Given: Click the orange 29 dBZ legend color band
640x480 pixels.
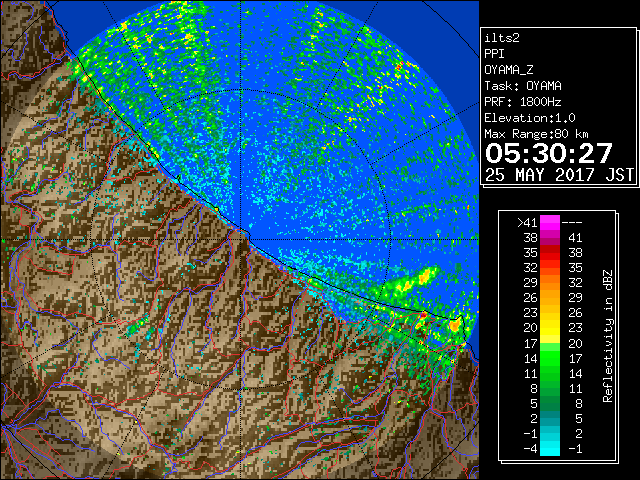Looking at the screenshot, I should coord(550,282).
